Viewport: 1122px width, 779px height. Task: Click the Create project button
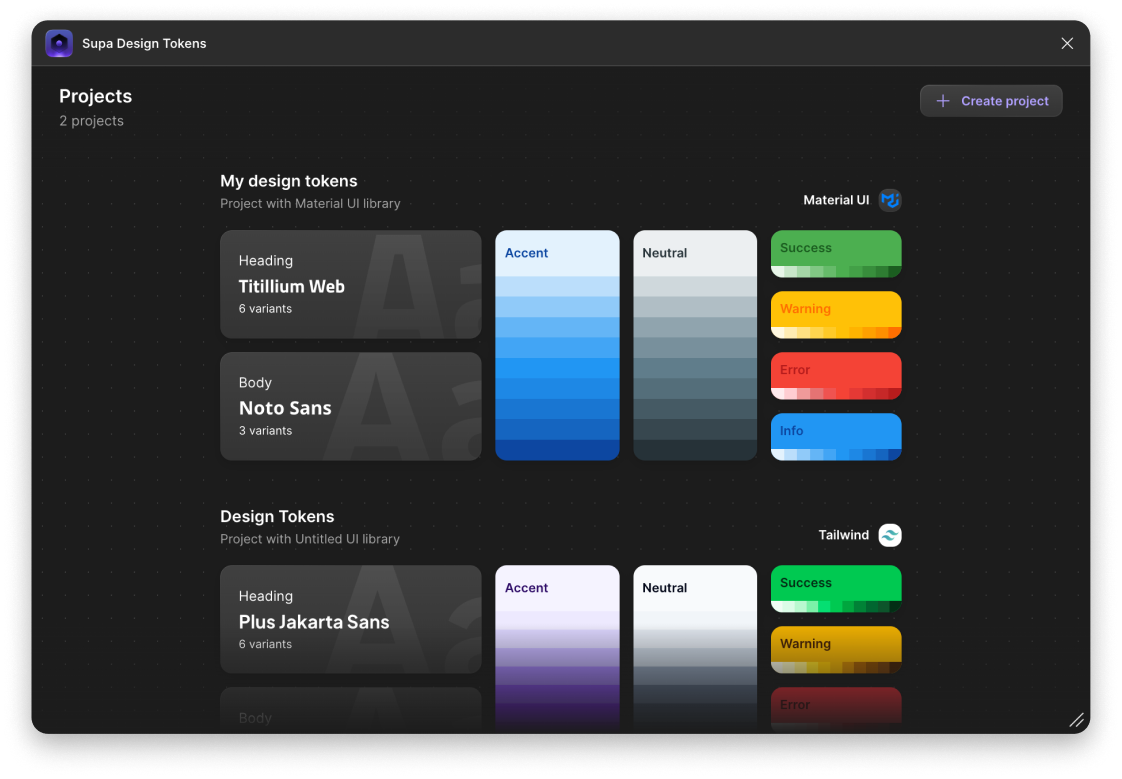[991, 101]
